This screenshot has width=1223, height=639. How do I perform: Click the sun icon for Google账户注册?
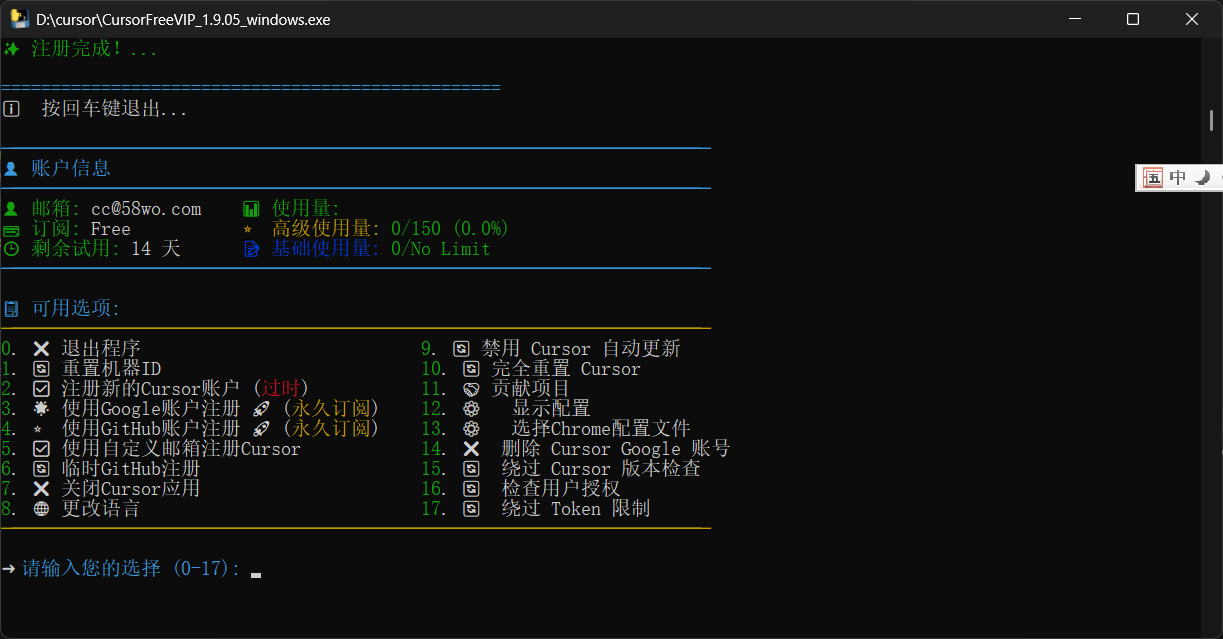click(41, 409)
